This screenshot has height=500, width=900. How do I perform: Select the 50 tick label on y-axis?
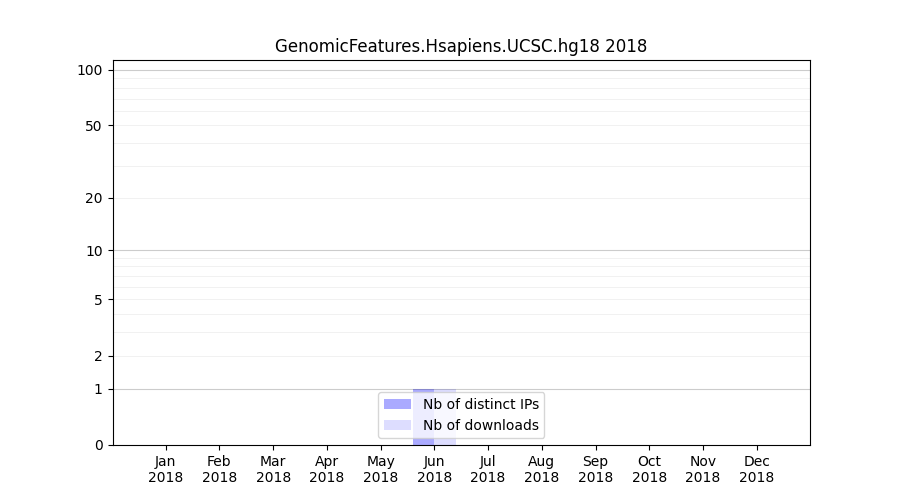(93, 126)
